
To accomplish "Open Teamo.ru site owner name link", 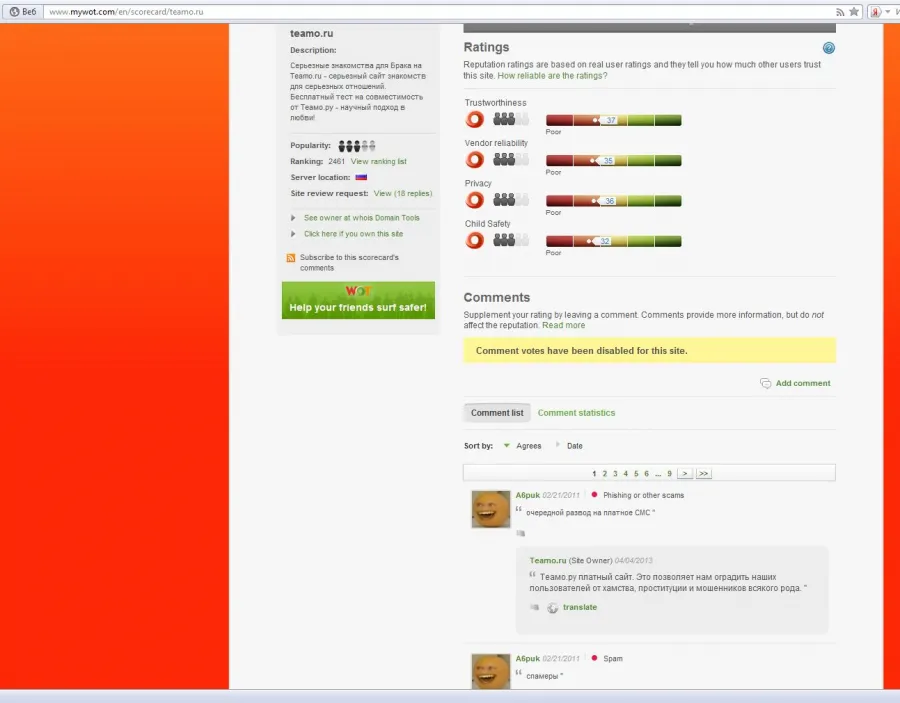I will (548, 561).
